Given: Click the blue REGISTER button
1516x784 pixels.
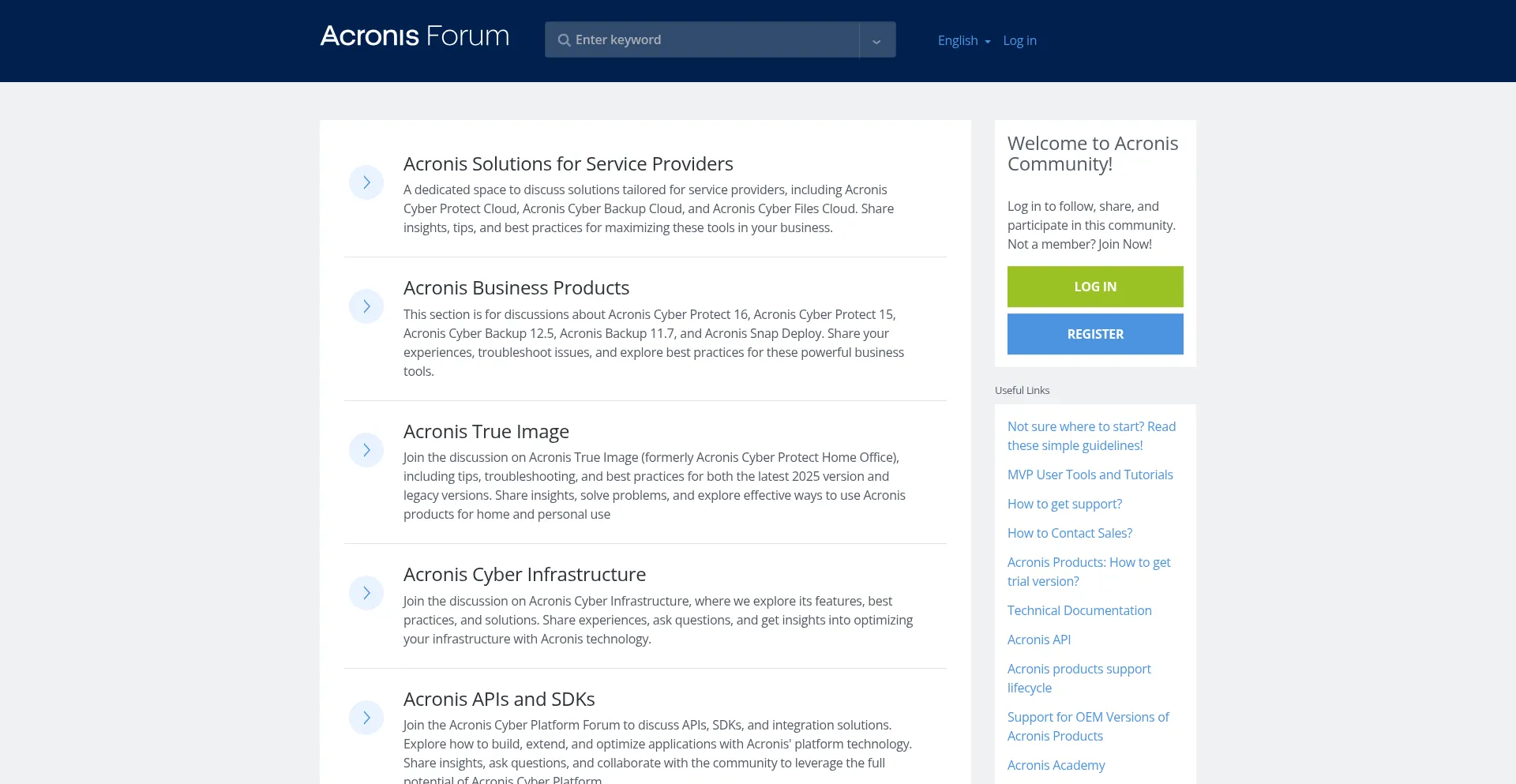Looking at the screenshot, I should click(x=1095, y=334).
